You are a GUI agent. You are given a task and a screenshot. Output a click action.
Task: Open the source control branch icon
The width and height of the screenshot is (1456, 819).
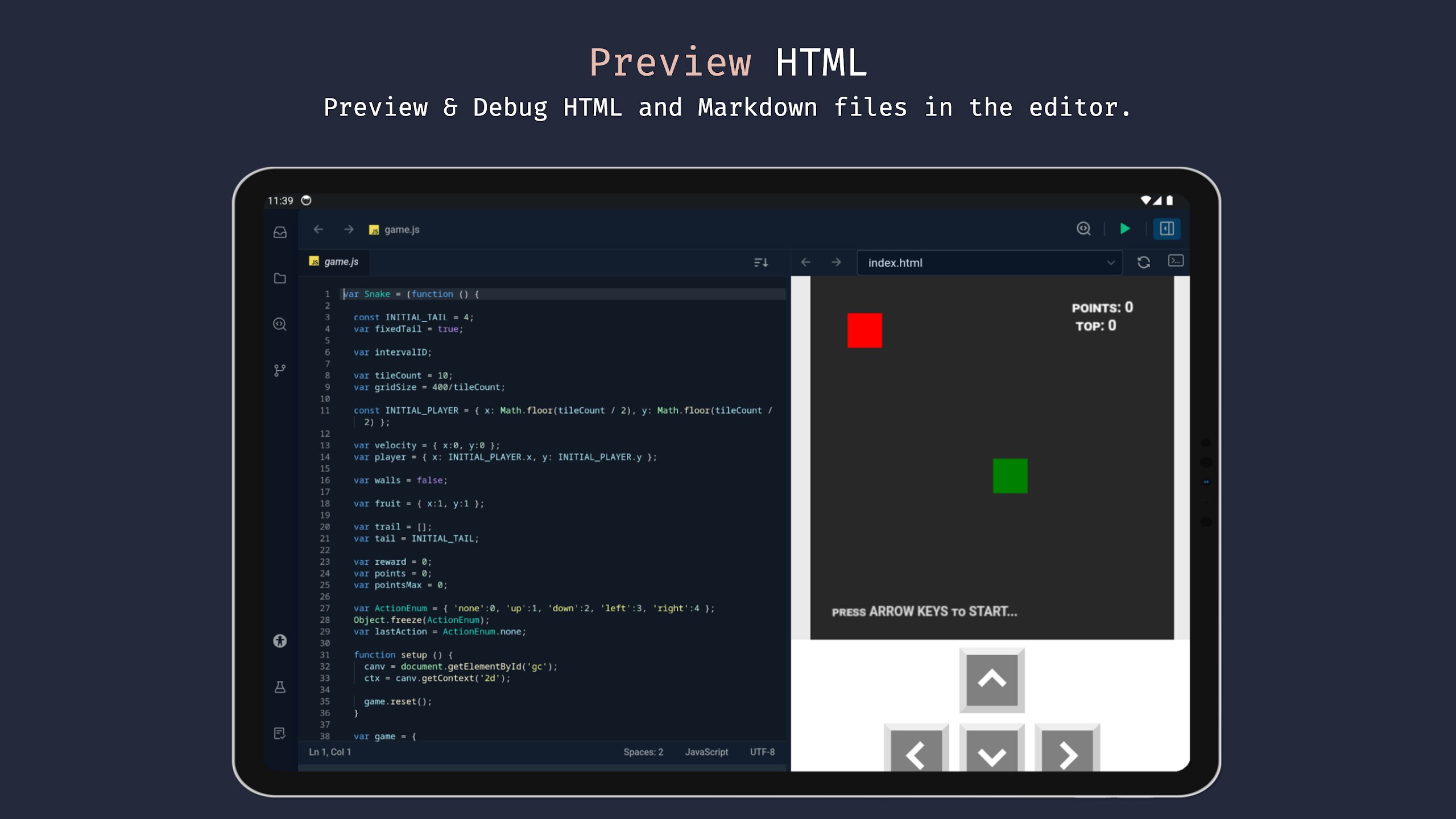280,370
